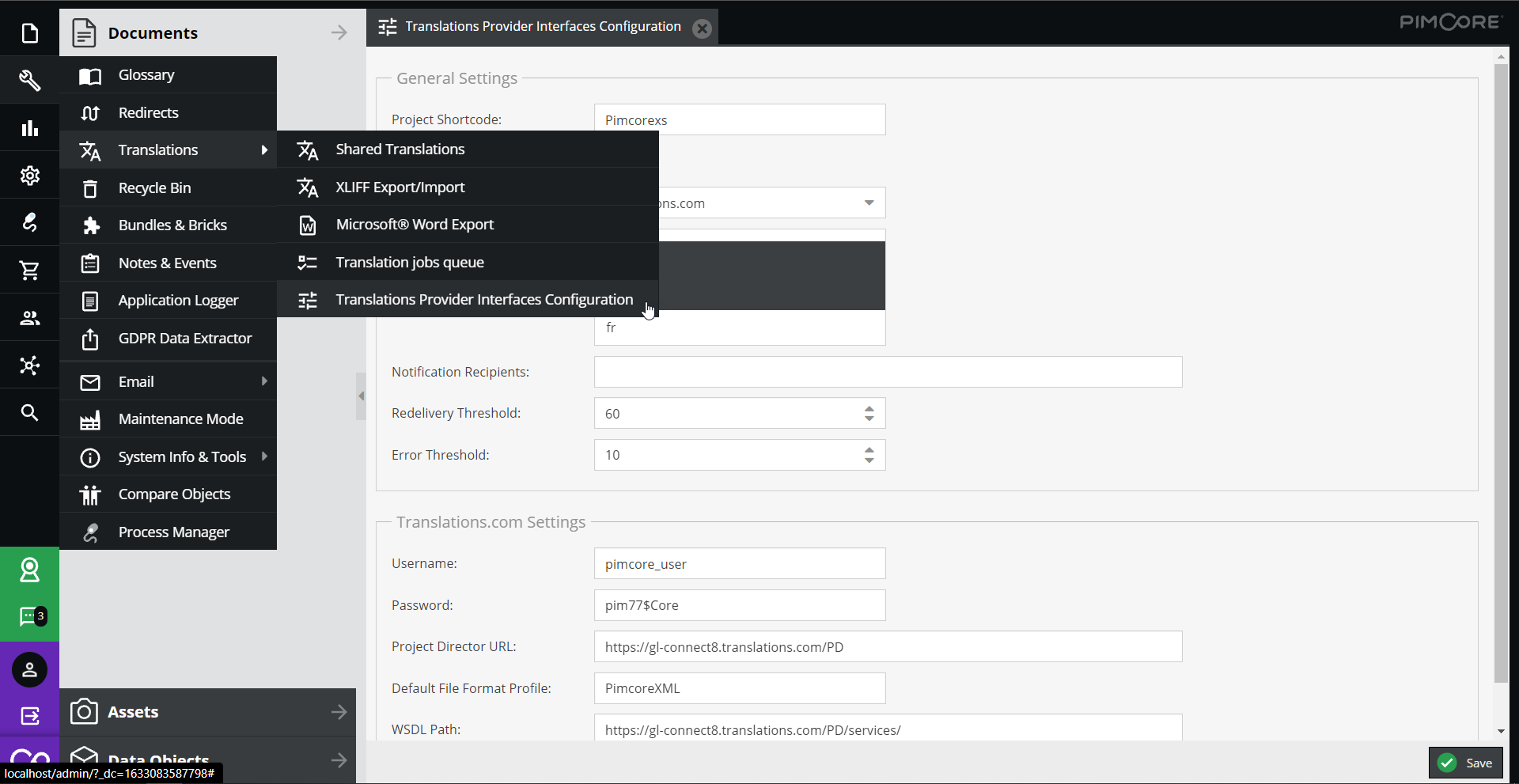Screen dimensions: 1519x784
Task: Click the Assets camera icon
Action: tap(84, 712)
